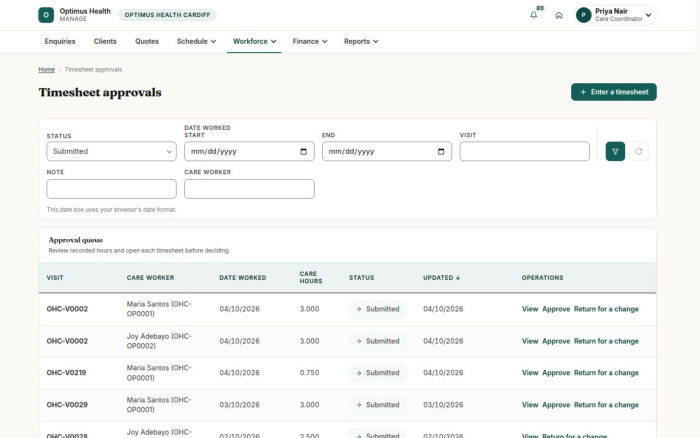Click the Optimus Health logo icon
Viewport: 700px width, 438px height.
pyautogui.click(x=46, y=15)
